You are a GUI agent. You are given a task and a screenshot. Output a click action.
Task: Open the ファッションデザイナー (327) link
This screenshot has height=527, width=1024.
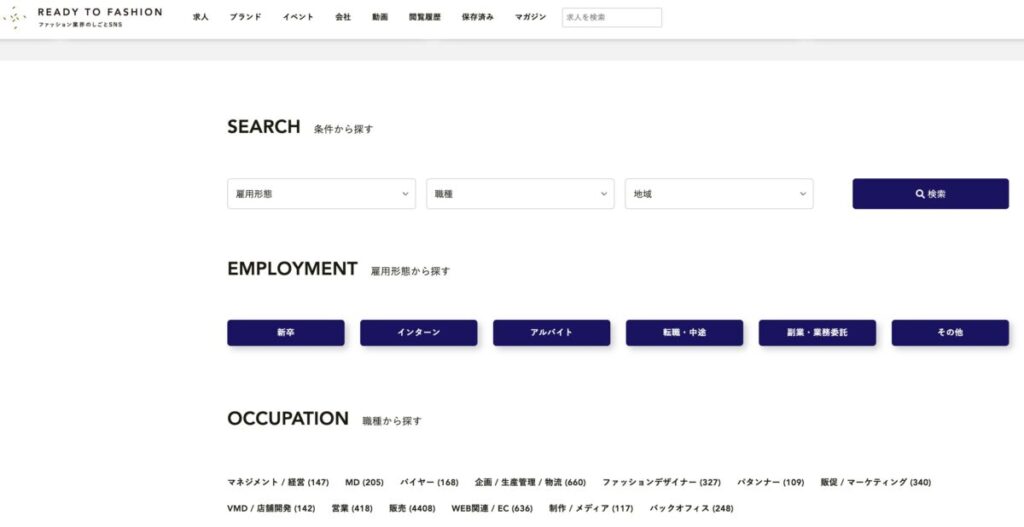661,482
